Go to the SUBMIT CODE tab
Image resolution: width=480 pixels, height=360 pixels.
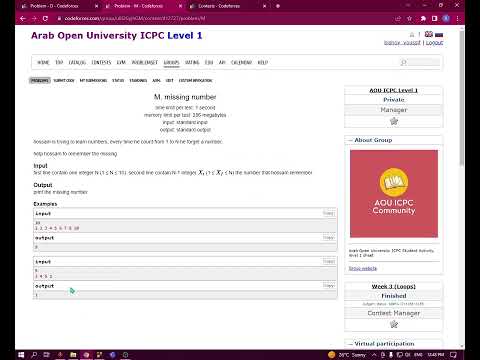(64, 80)
